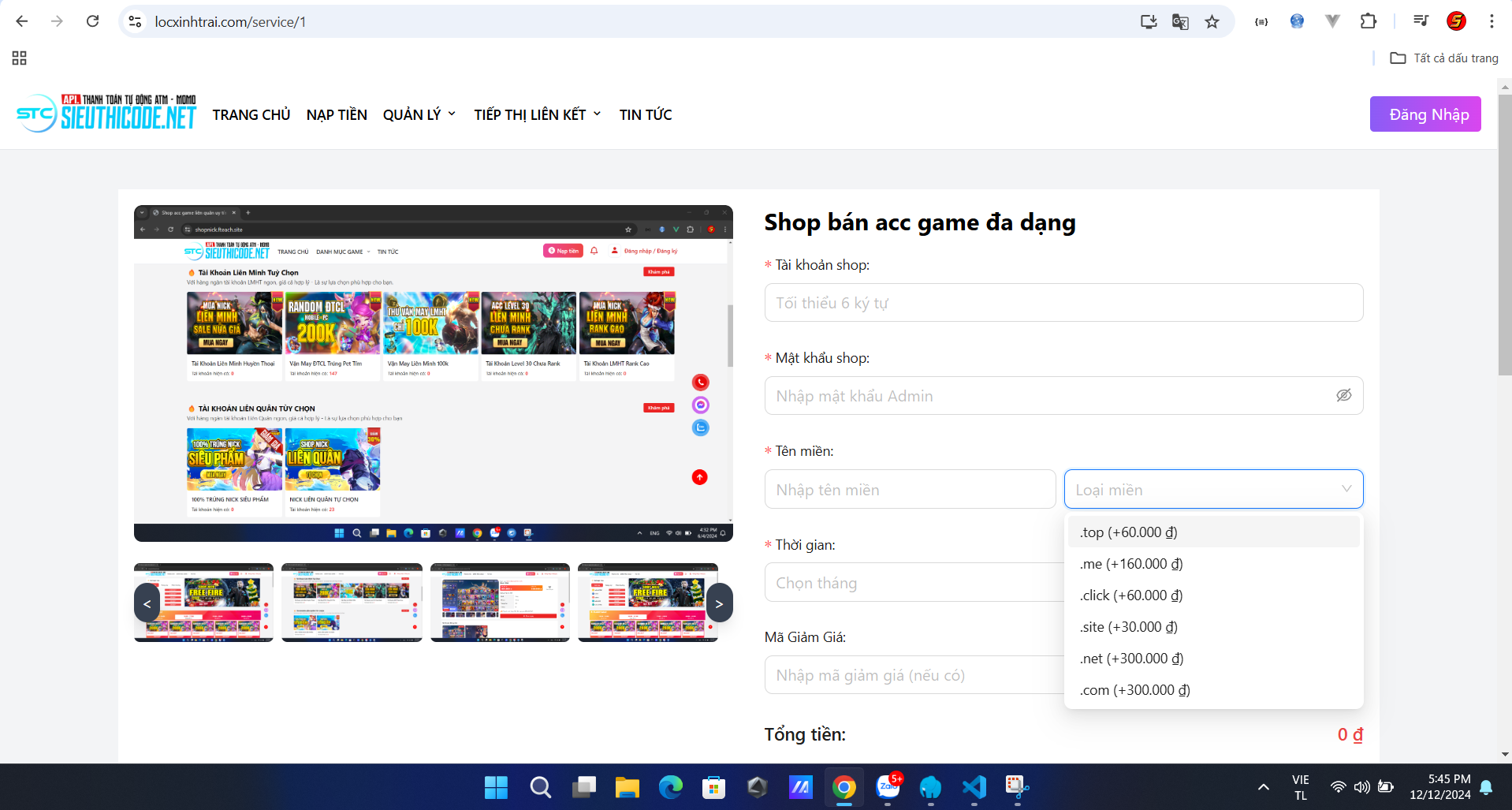Select the .com (+300.000 ₫) domain option

click(x=1134, y=690)
